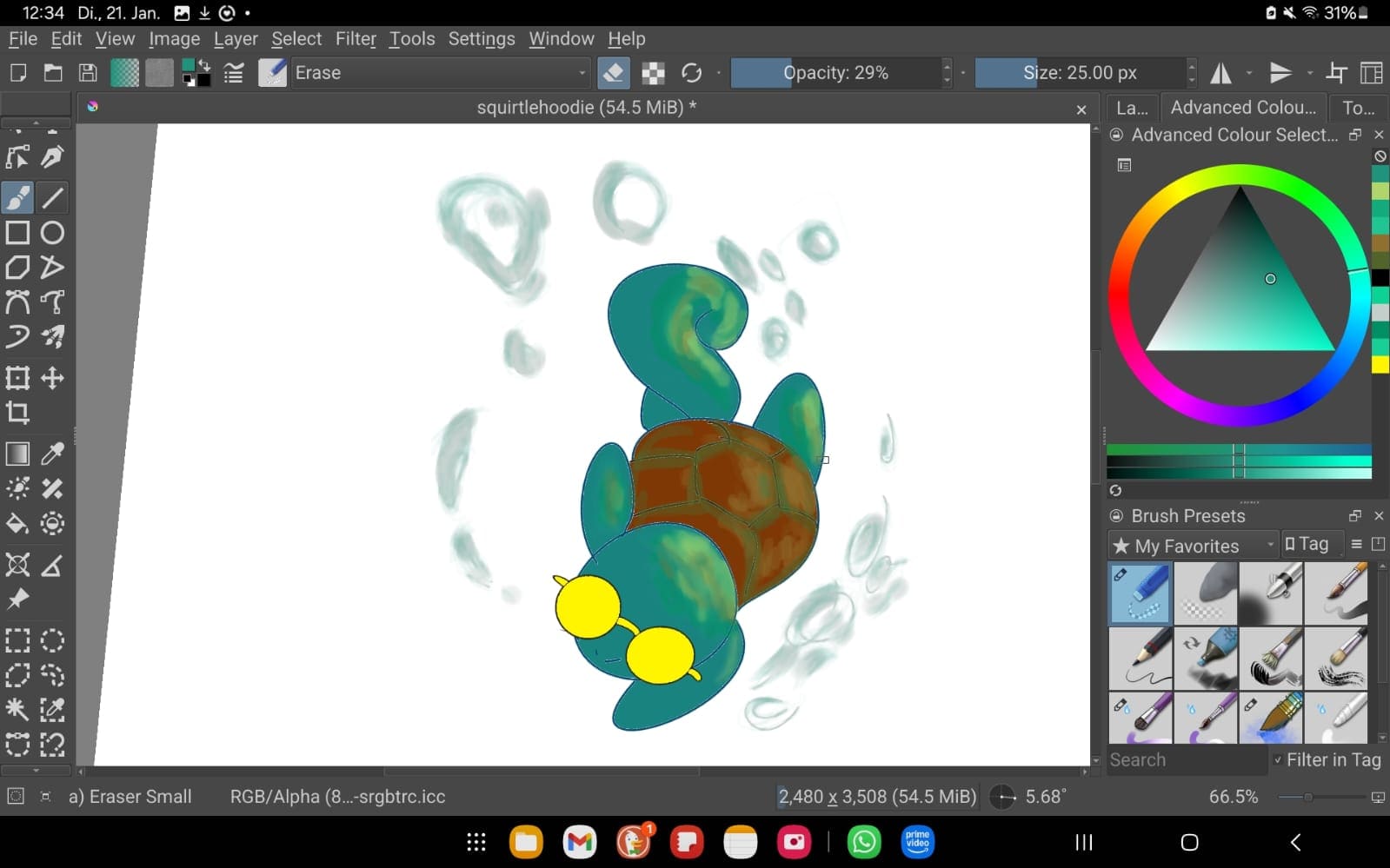Select the Polyline tool
This screenshot has width=1390, height=868.
click(x=53, y=268)
